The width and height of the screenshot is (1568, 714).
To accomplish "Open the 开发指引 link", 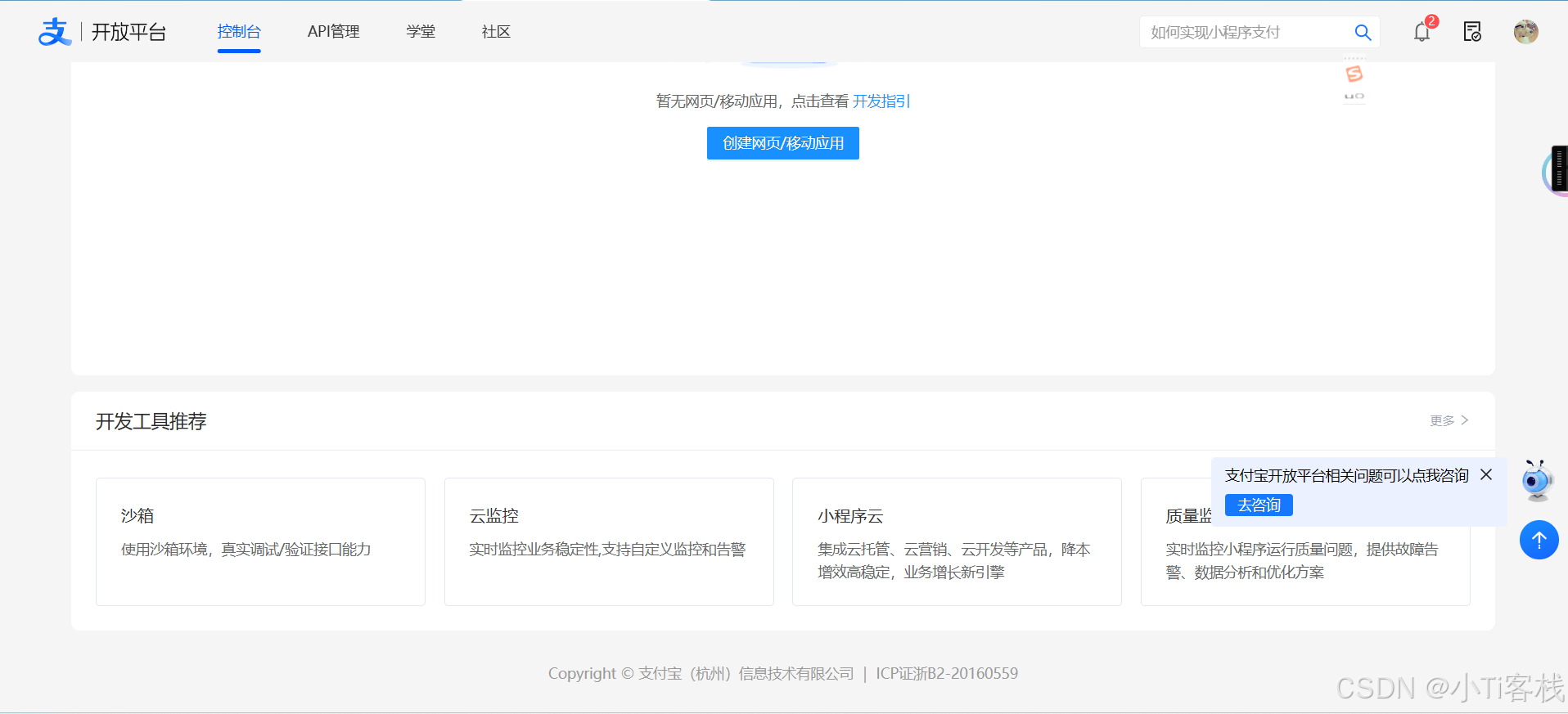I will [x=881, y=101].
